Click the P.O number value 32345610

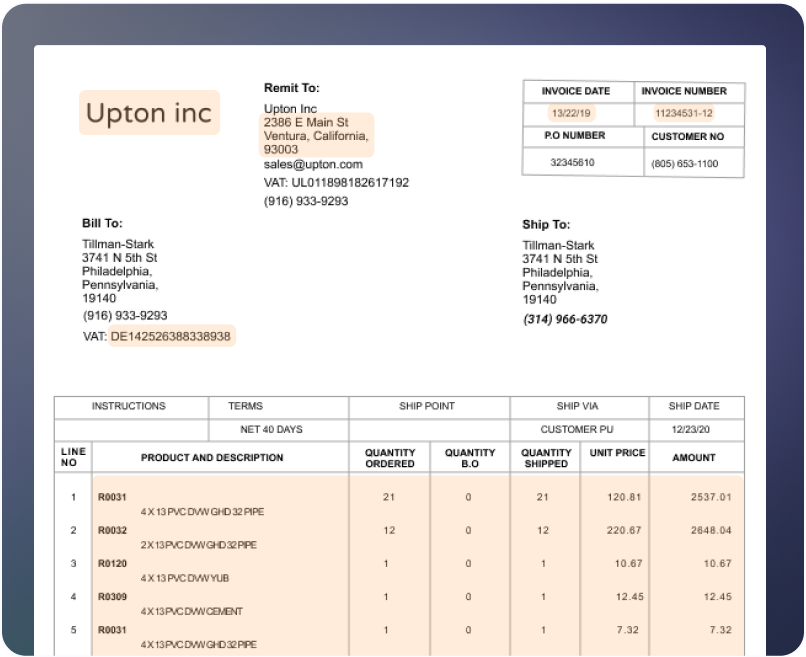(572, 162)
